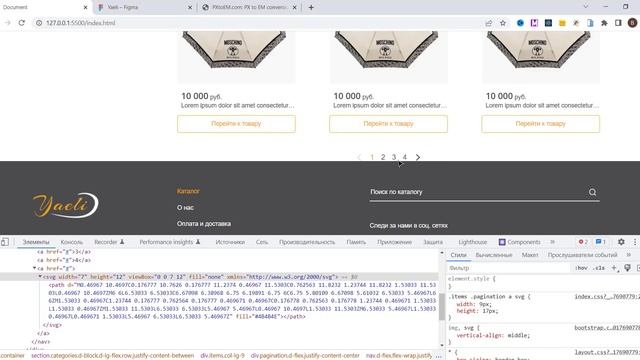Go to next page with pagination right arrow
Screen dimensions: 640x360
click(x=418, y=157)
